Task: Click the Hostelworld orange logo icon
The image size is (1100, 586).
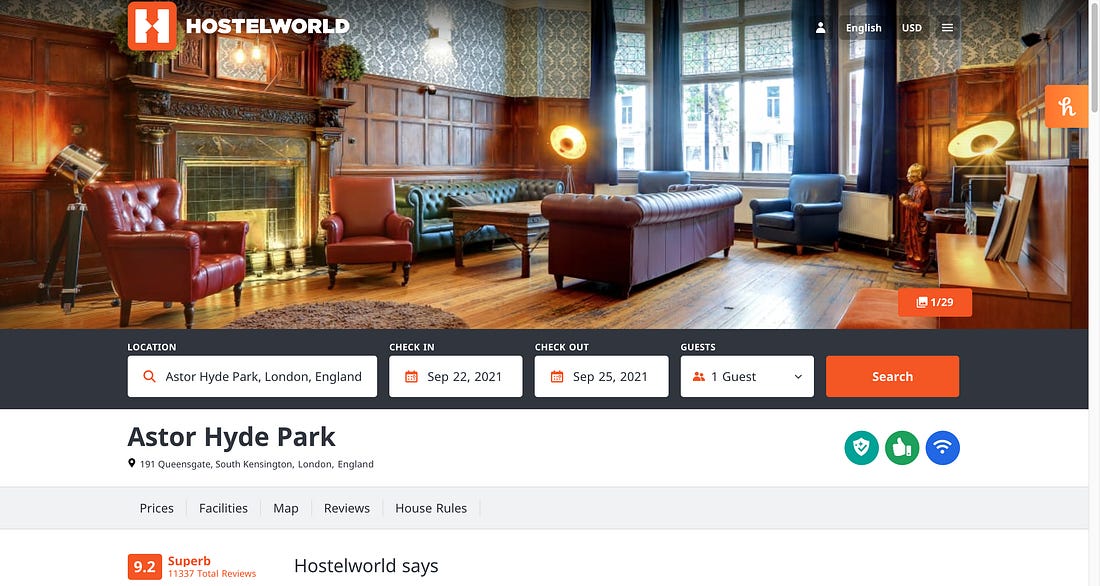Action: (x=152, y=26)
